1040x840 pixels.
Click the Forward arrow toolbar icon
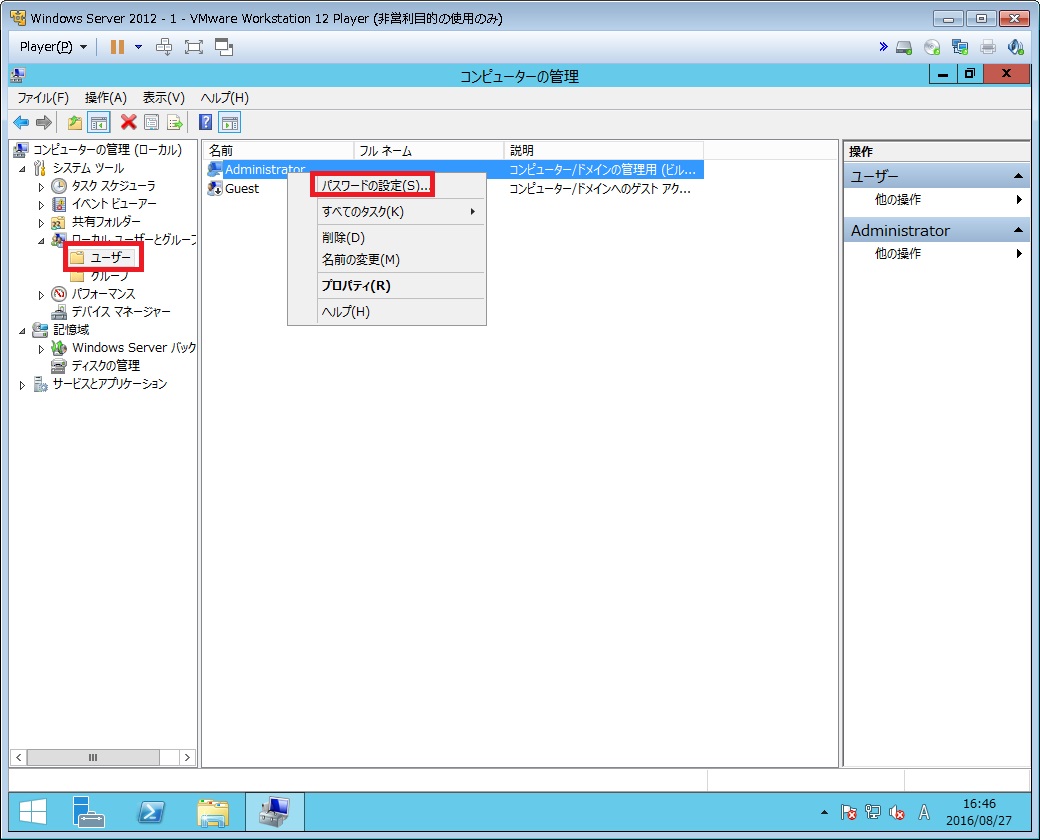click(44, 123)
